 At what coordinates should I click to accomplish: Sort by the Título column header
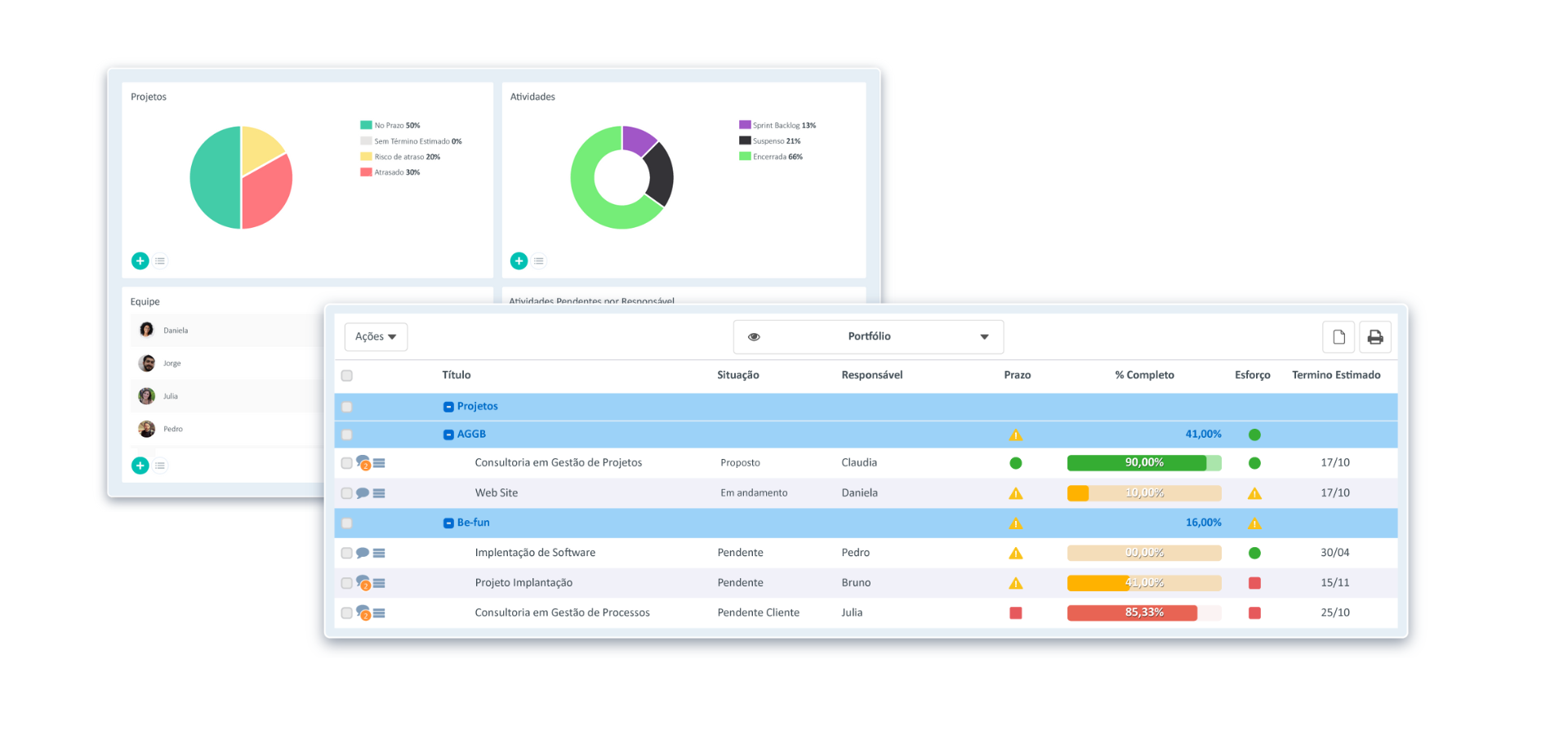[457, 375]
